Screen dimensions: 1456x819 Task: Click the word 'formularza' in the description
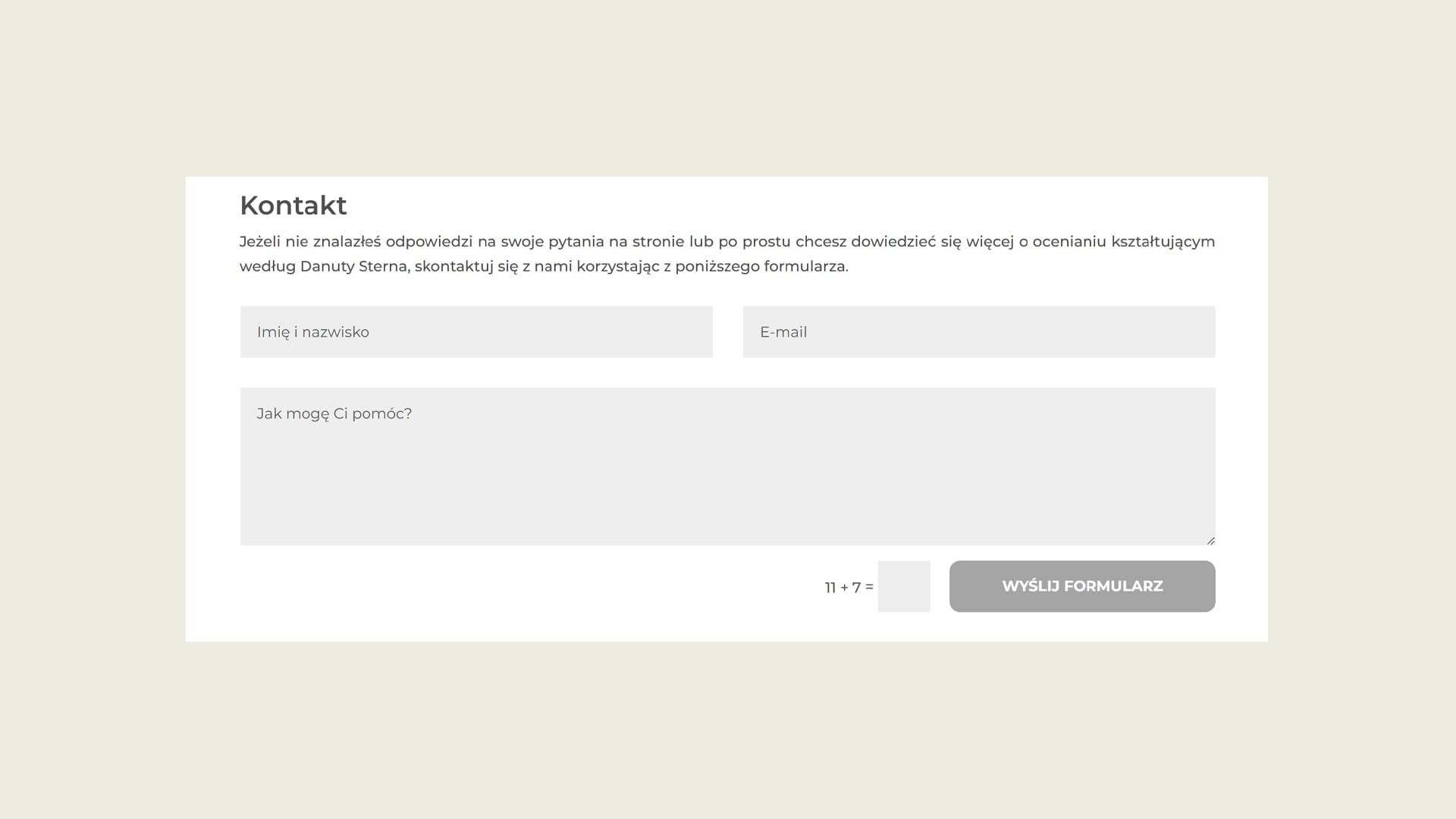[804, 266]
